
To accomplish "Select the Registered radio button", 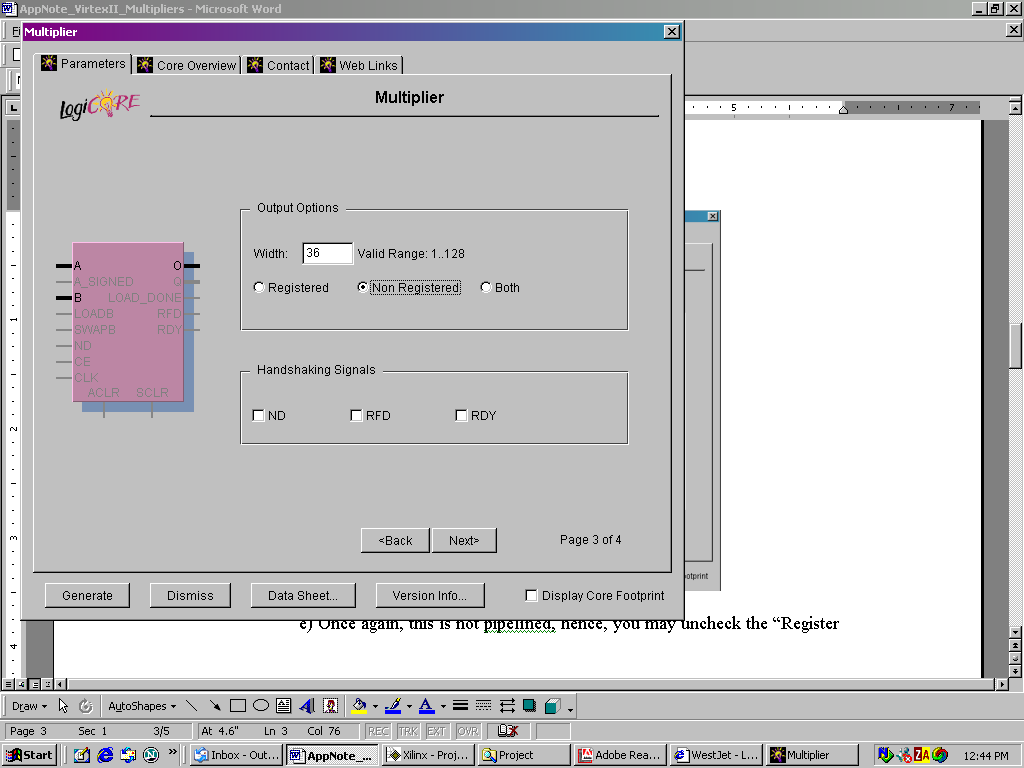I will coord(260,288).
